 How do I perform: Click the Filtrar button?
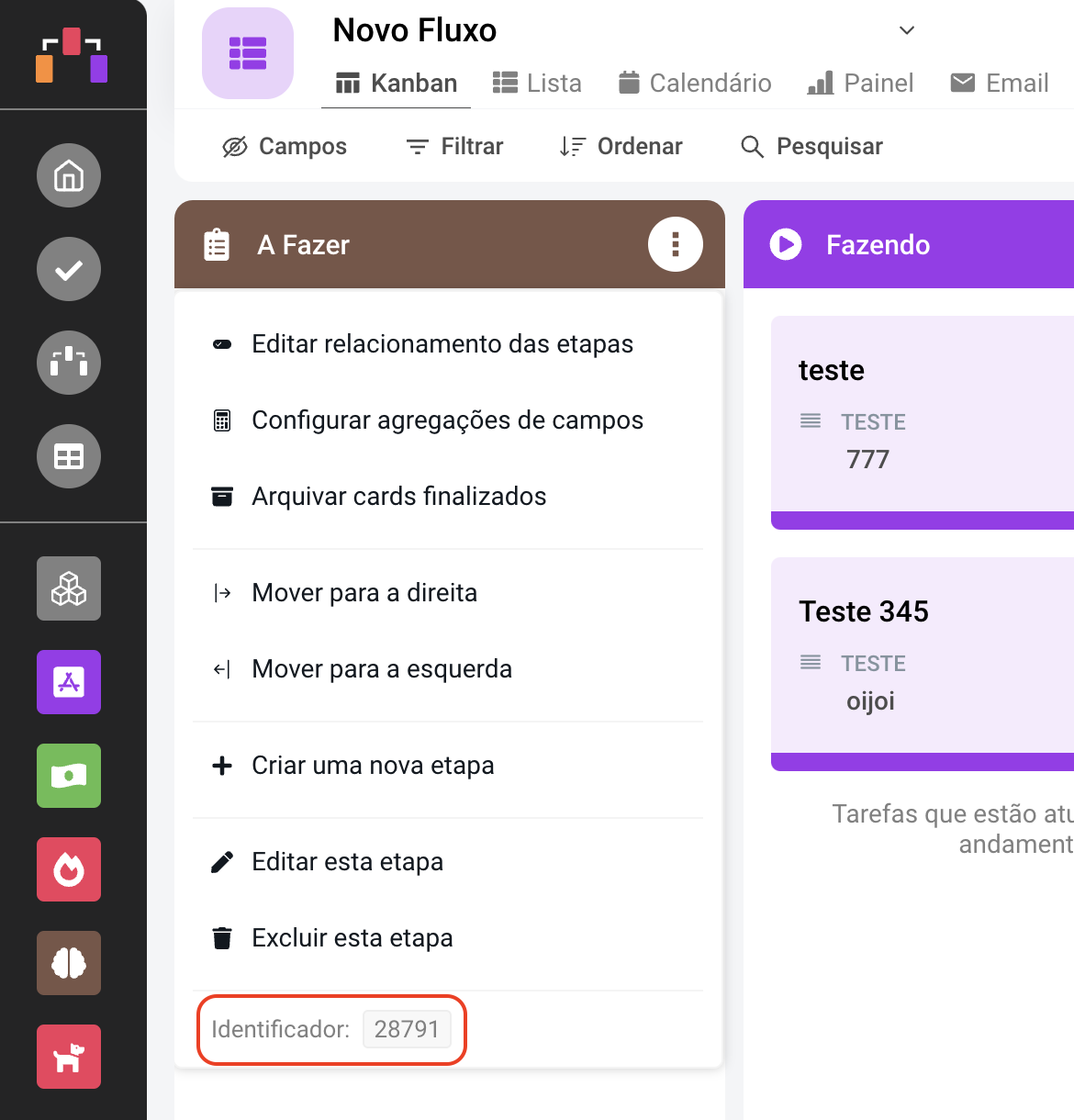point(455,147)
